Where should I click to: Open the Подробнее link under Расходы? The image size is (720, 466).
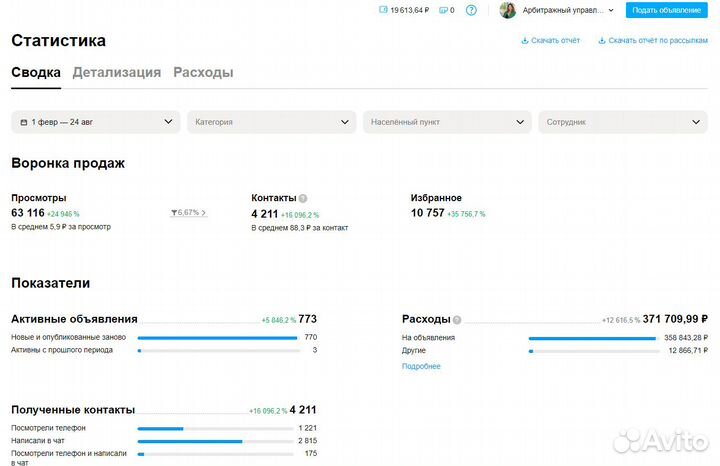click(x=421, y=366)
